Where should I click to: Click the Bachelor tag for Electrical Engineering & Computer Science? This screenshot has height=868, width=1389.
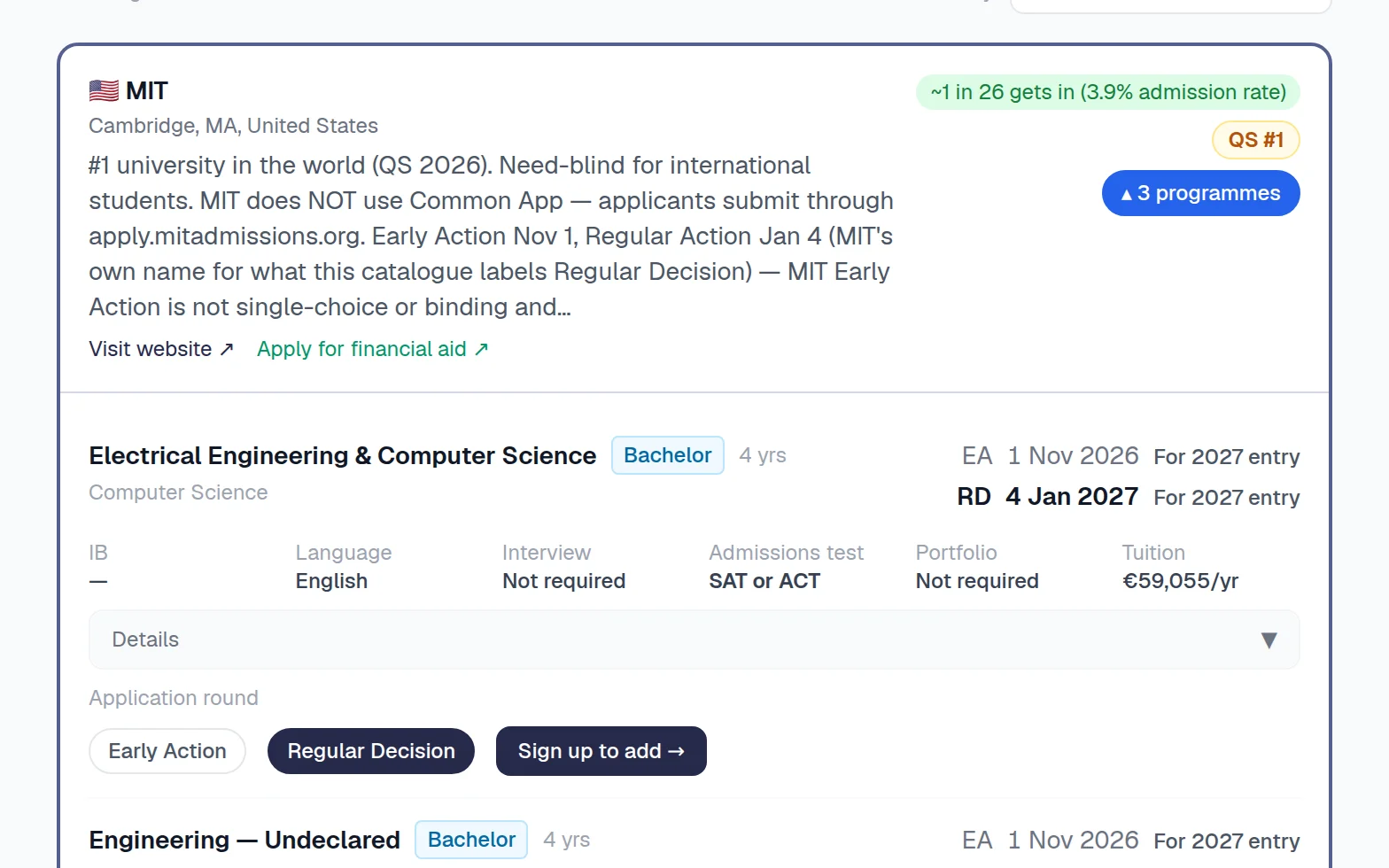[668, 455]
